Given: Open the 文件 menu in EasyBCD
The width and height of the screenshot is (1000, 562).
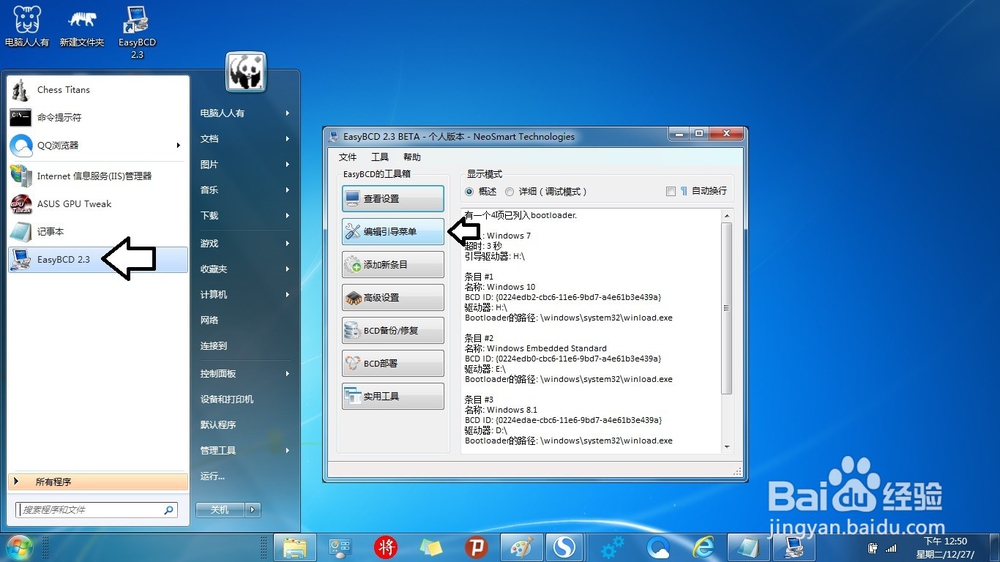Looking at the screenshot, I should click(348, 157).
